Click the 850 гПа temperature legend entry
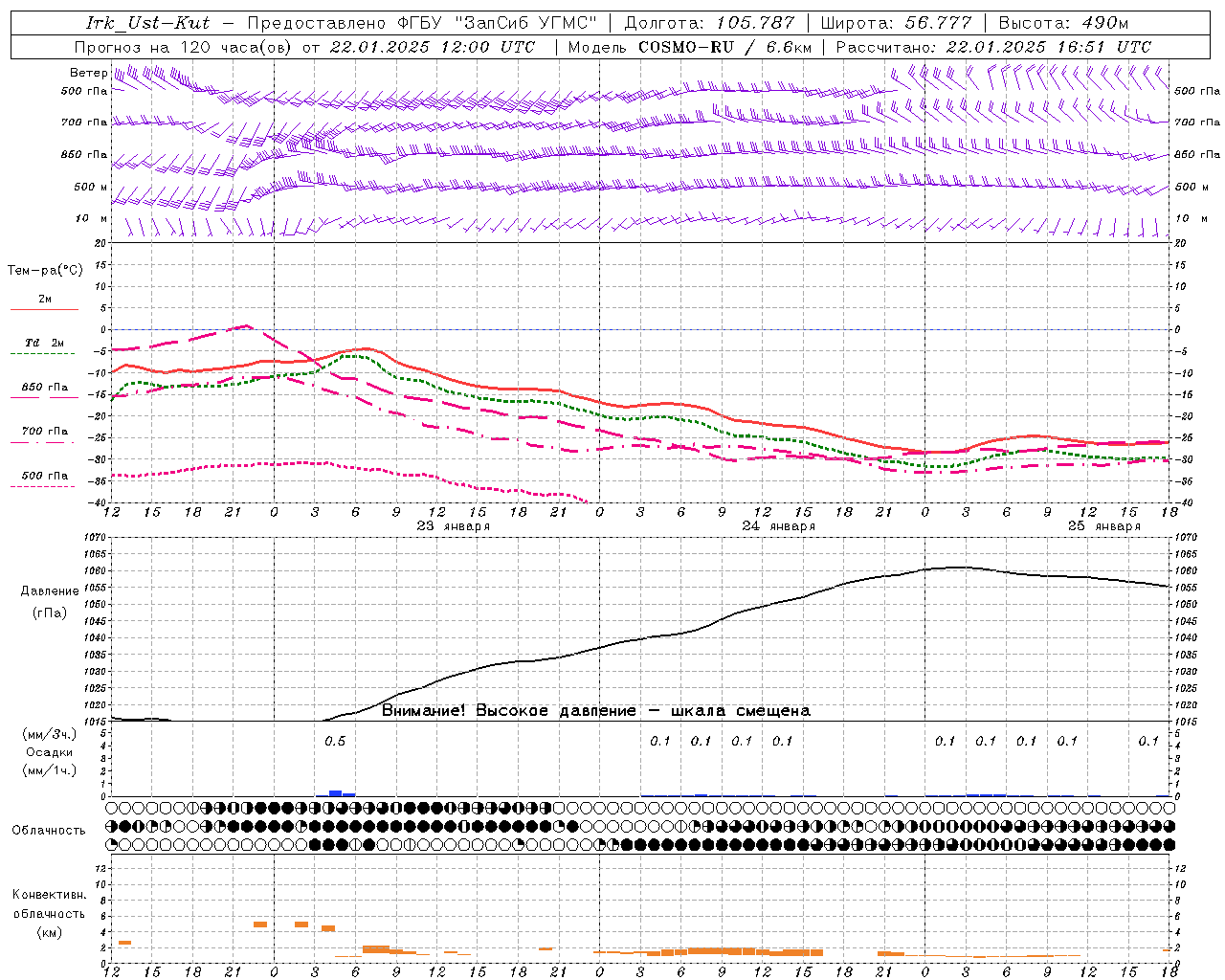The image size is (1225, 980). point(45,388)
